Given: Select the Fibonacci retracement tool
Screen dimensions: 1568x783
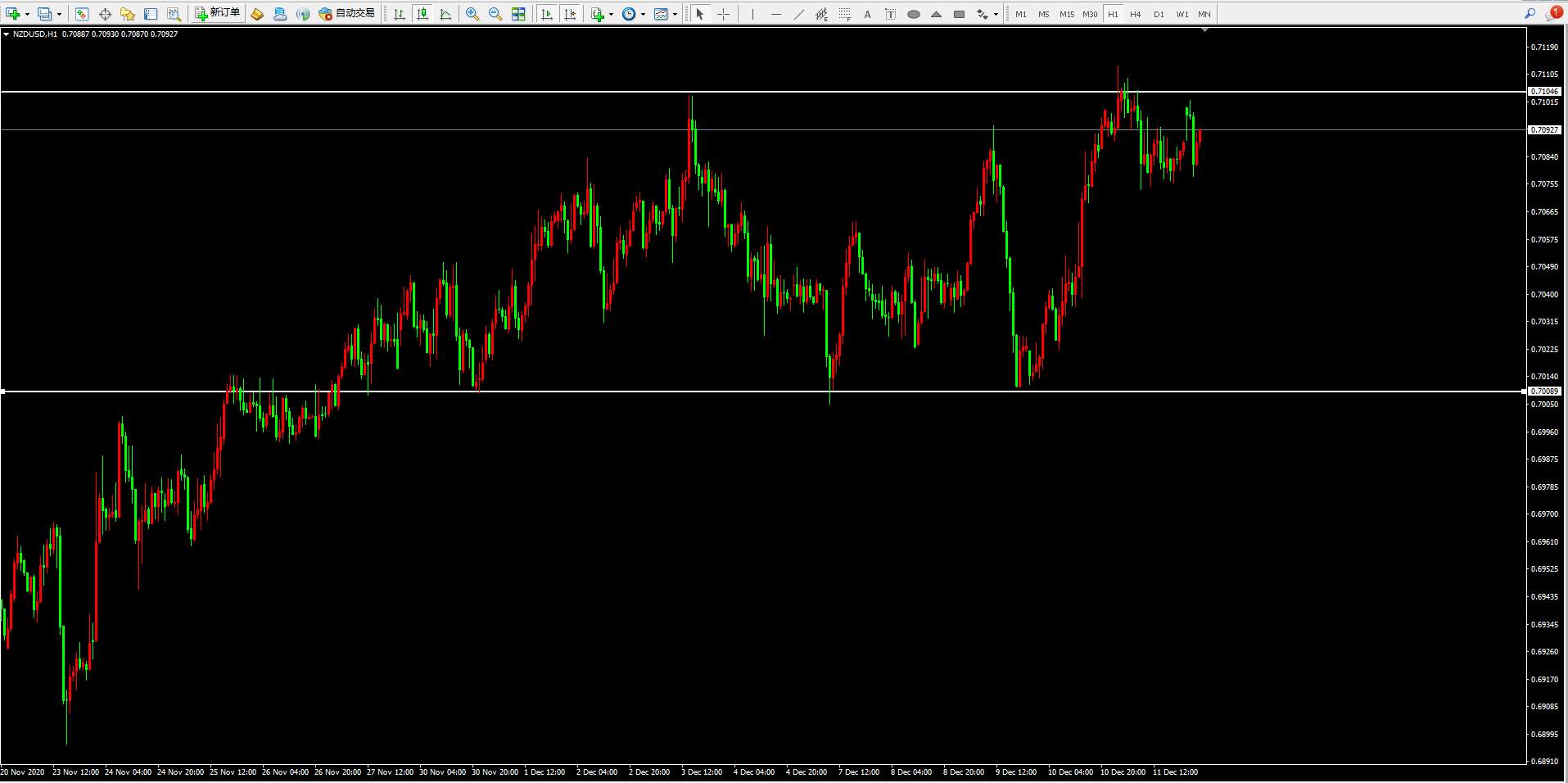Looking at the screenshot, I should tap(844, 14).
